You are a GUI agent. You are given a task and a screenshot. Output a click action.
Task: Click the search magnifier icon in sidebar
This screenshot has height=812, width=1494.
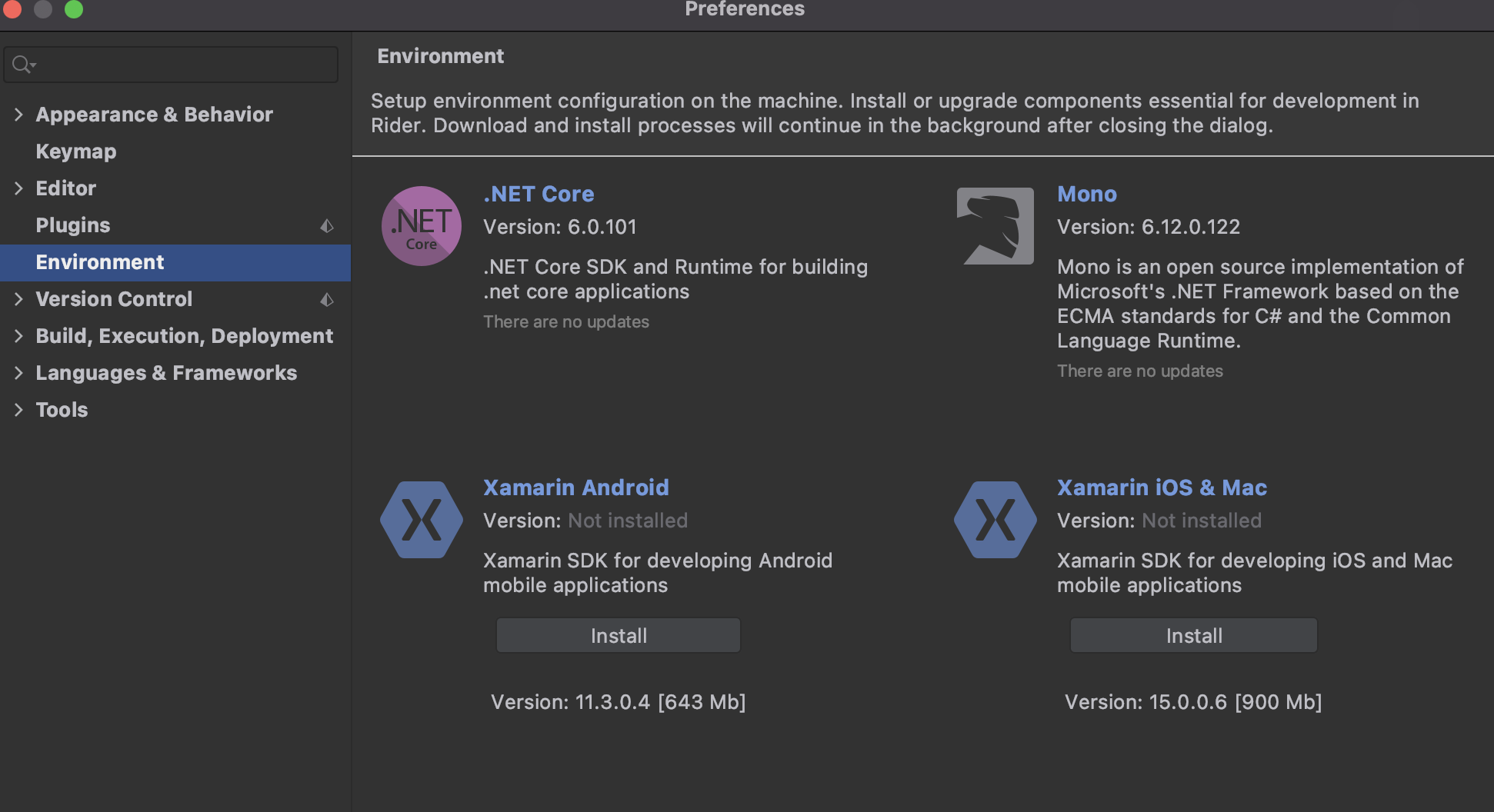tap(23, 65)
